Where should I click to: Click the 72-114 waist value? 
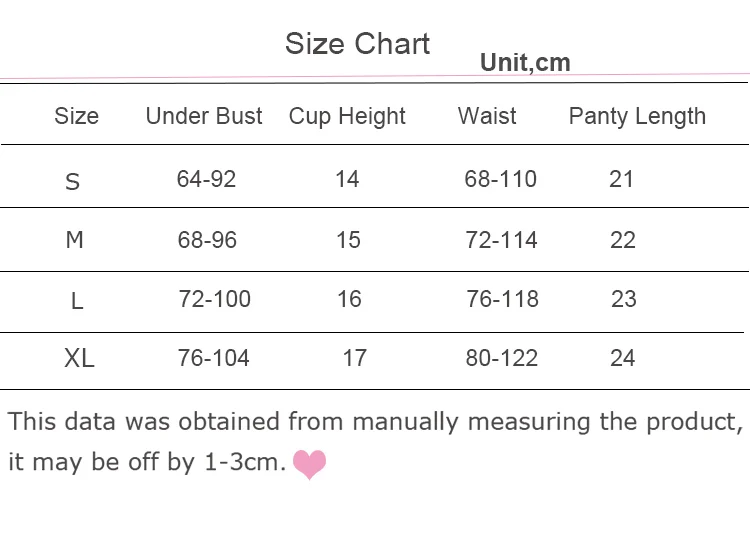pos(501,240)
